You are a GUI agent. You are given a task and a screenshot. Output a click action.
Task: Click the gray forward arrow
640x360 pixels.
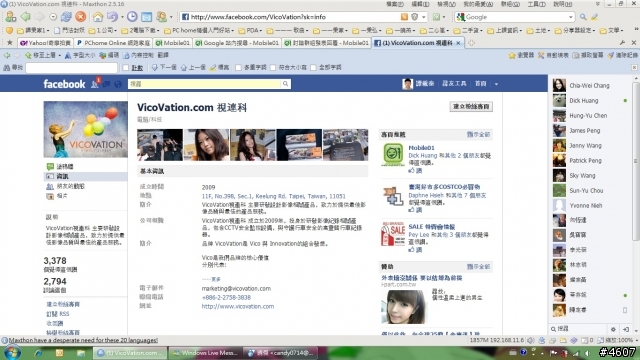pos(39,17)
